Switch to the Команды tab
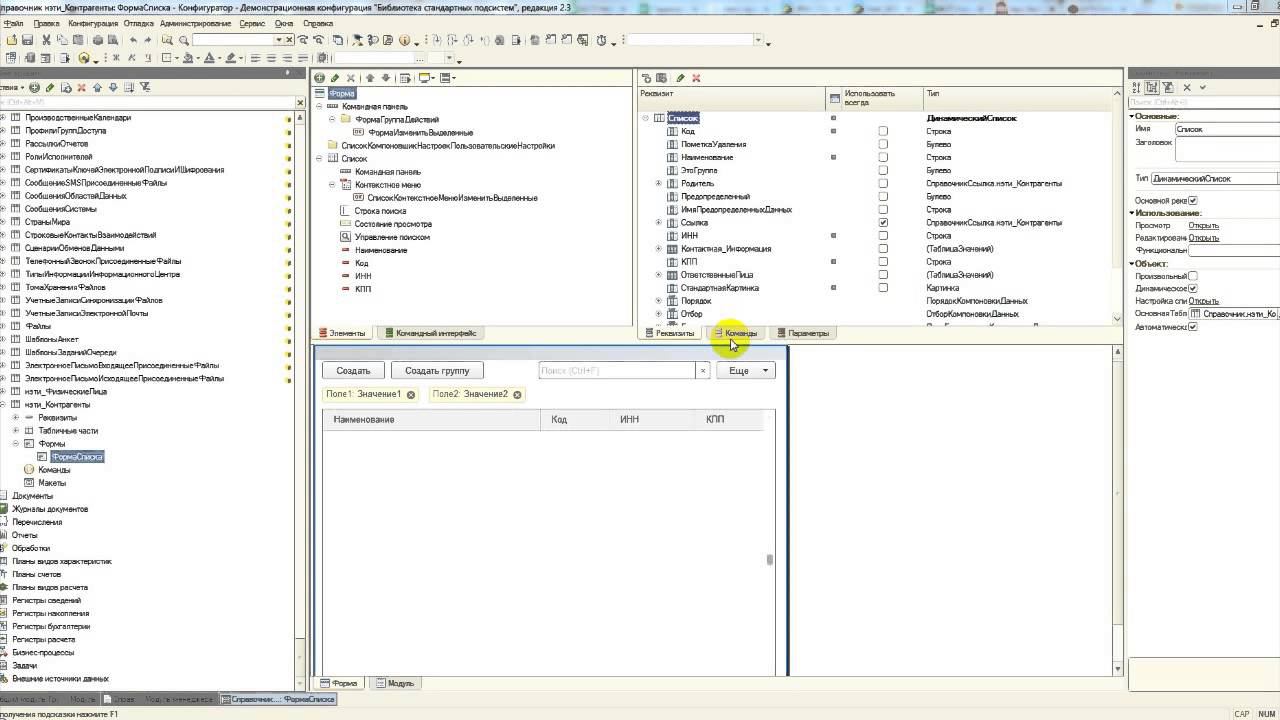The image size is (1280, 720). [736, 333]
